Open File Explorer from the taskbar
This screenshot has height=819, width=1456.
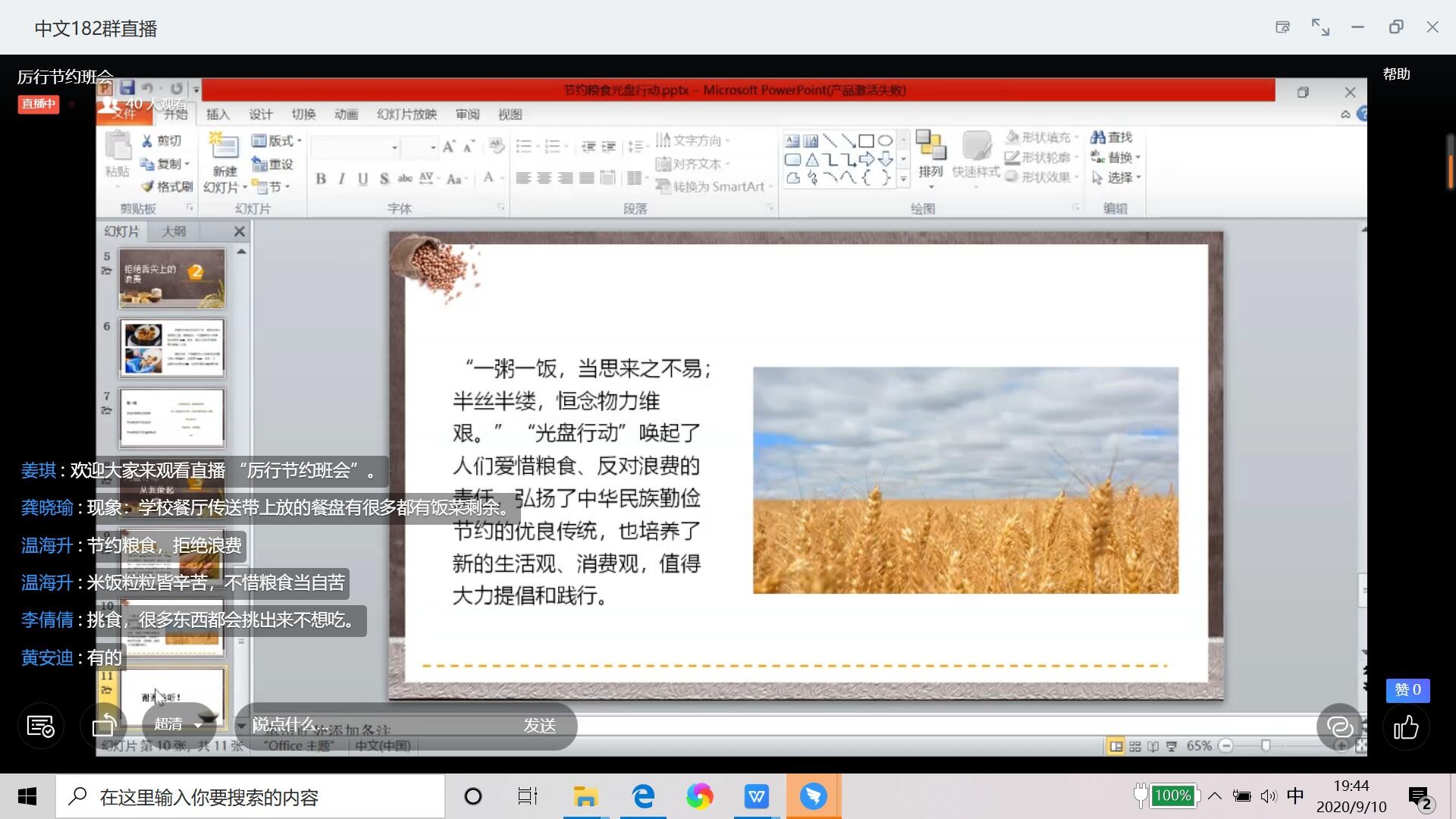[x=585, y=796]
